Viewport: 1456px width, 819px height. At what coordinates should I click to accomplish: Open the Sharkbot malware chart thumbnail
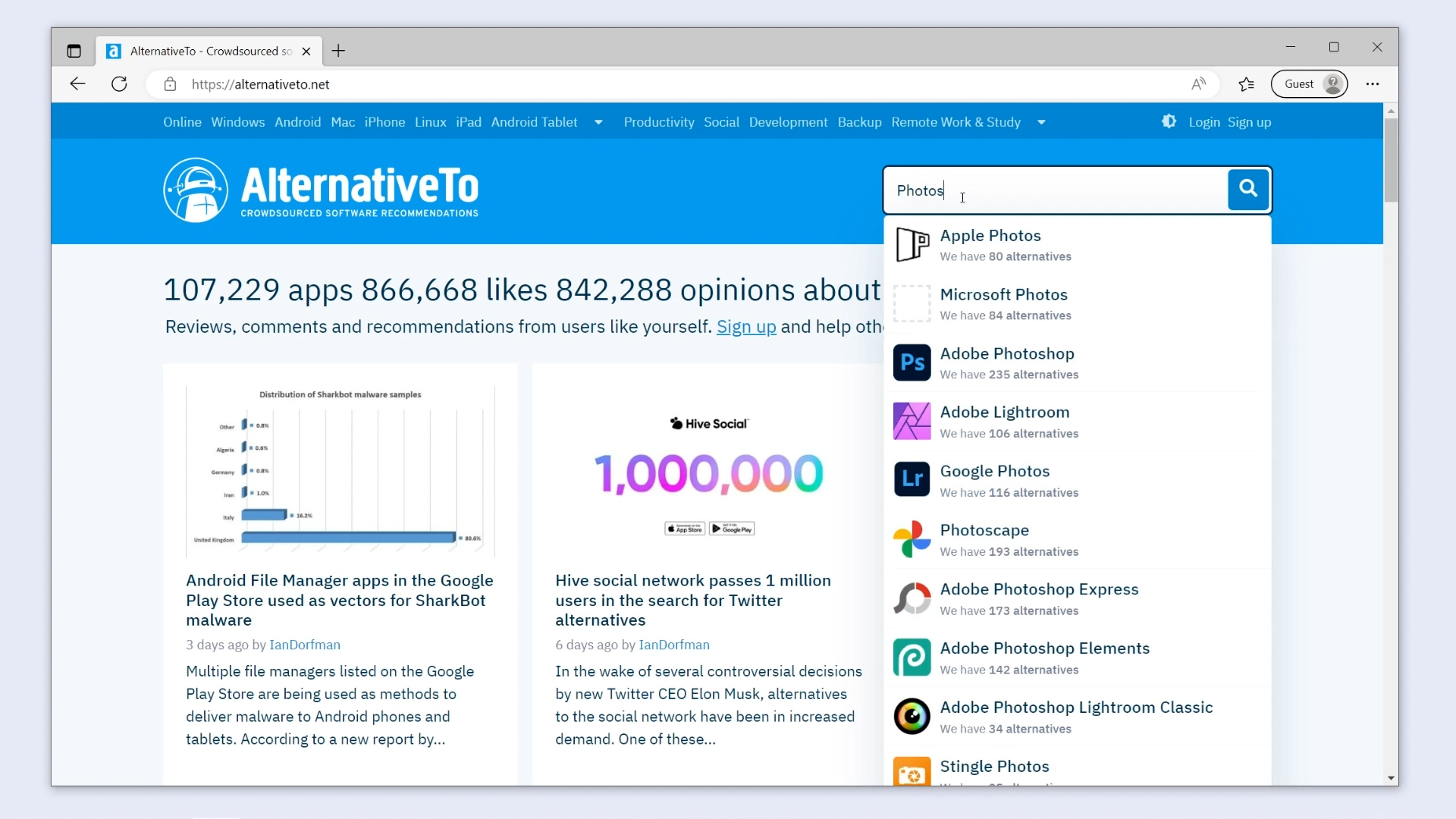pos(340,470)
